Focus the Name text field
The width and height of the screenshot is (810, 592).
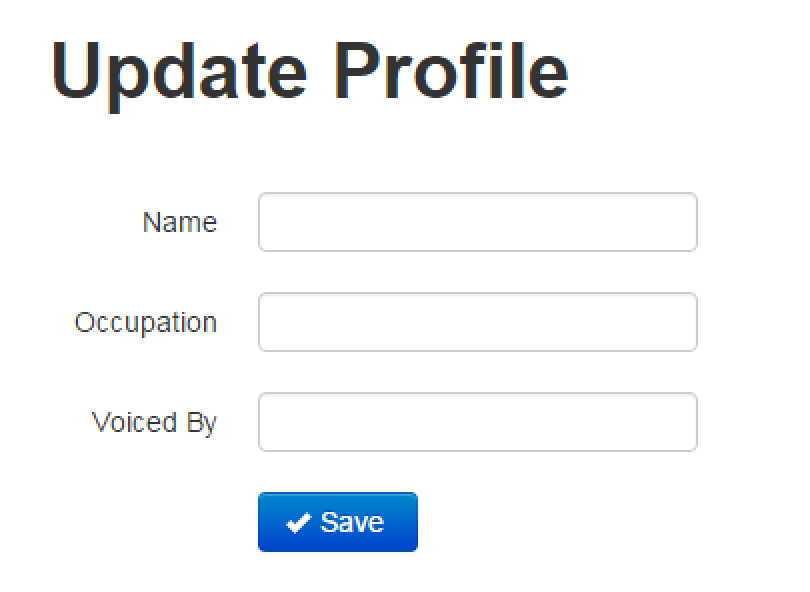478,222
